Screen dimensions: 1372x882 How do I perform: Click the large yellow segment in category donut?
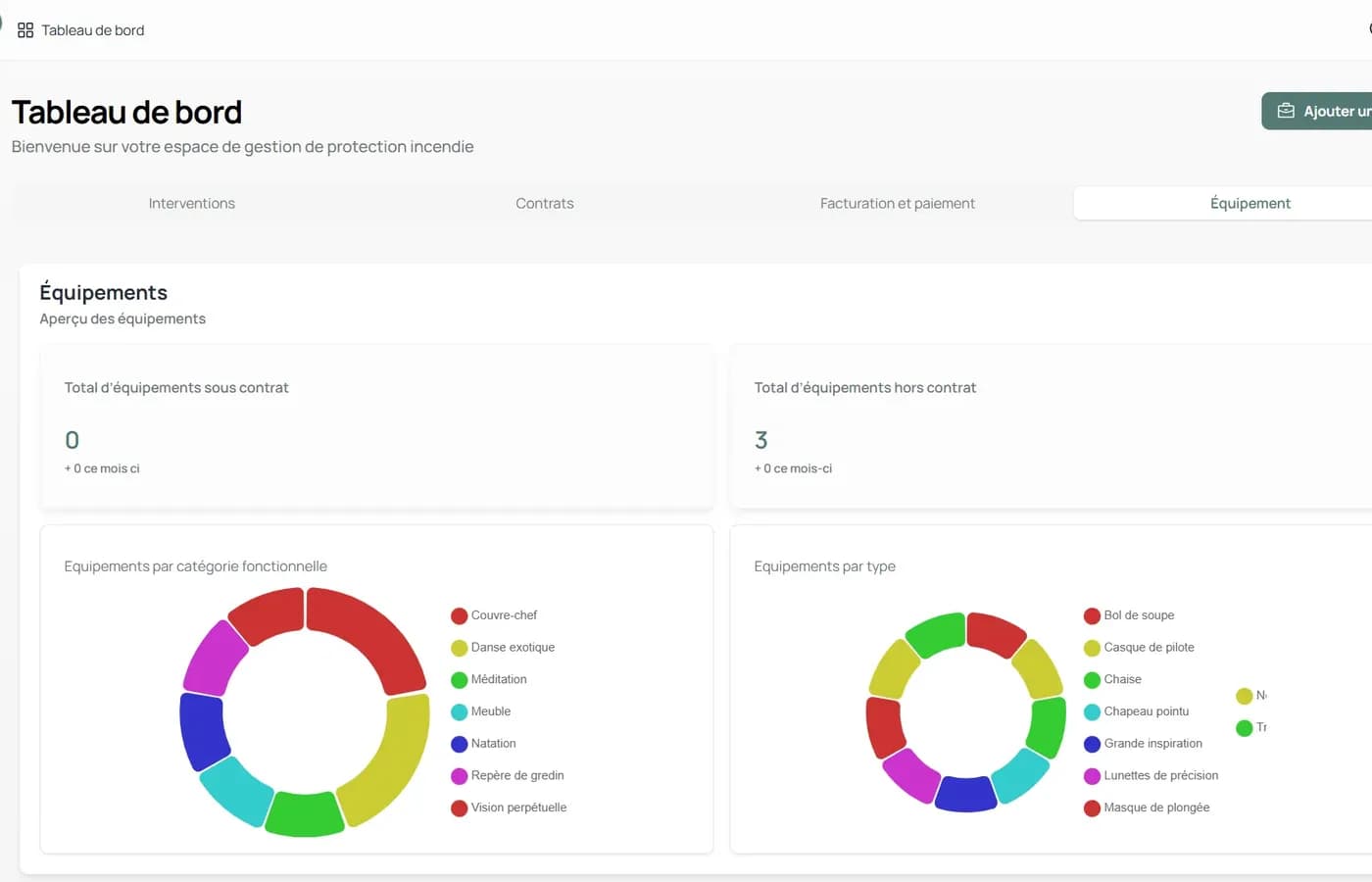point(397,759)
